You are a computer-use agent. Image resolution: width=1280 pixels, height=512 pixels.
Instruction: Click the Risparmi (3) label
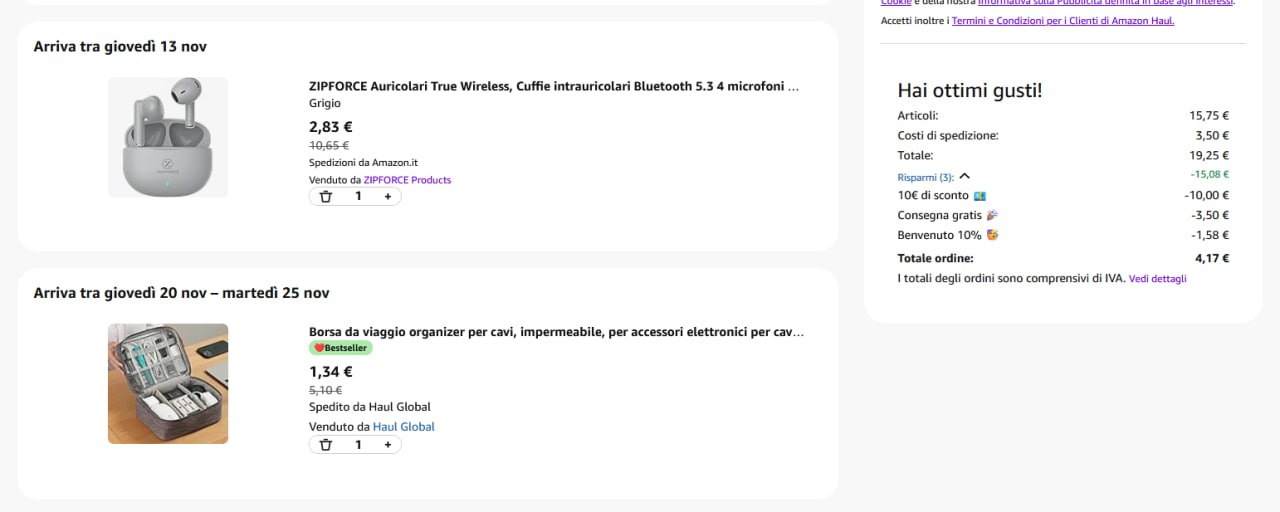[925, 177]
